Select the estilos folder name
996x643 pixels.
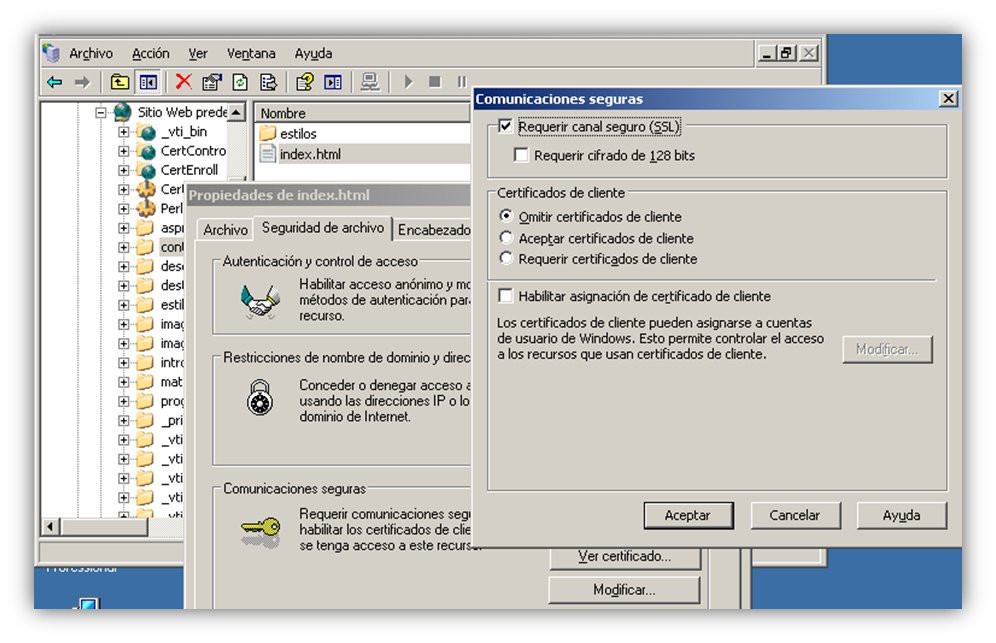298,133
